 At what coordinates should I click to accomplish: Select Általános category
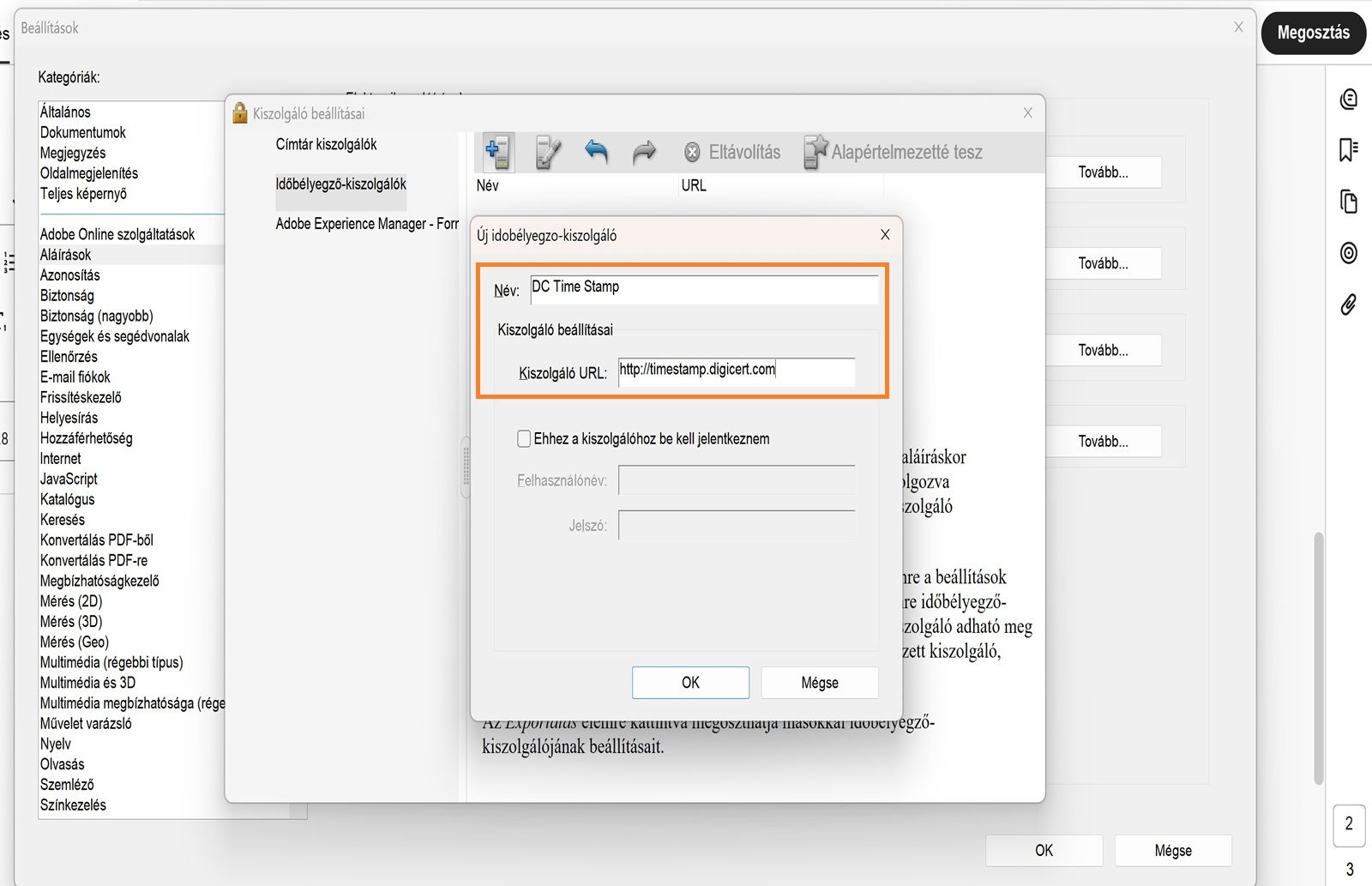pyautogui.click(x=65, y=112)
